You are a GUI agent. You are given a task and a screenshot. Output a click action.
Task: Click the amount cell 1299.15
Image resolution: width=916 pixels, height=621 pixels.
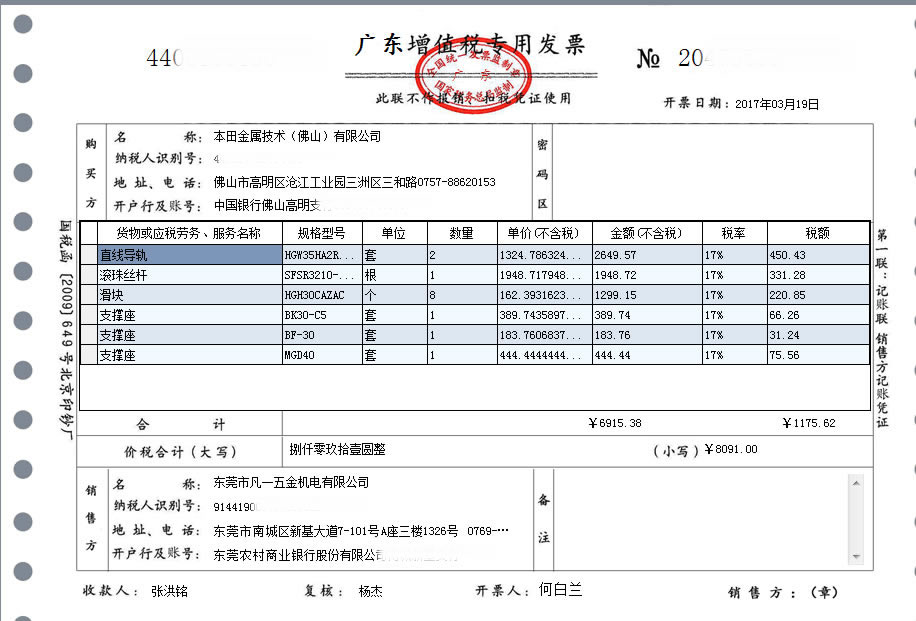pyautogui.click(x=647, y=294)
